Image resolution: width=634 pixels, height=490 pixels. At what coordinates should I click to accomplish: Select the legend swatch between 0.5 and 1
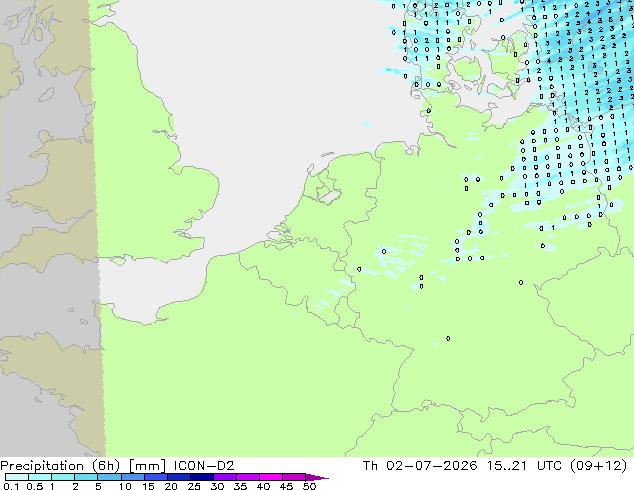[40, 477]
